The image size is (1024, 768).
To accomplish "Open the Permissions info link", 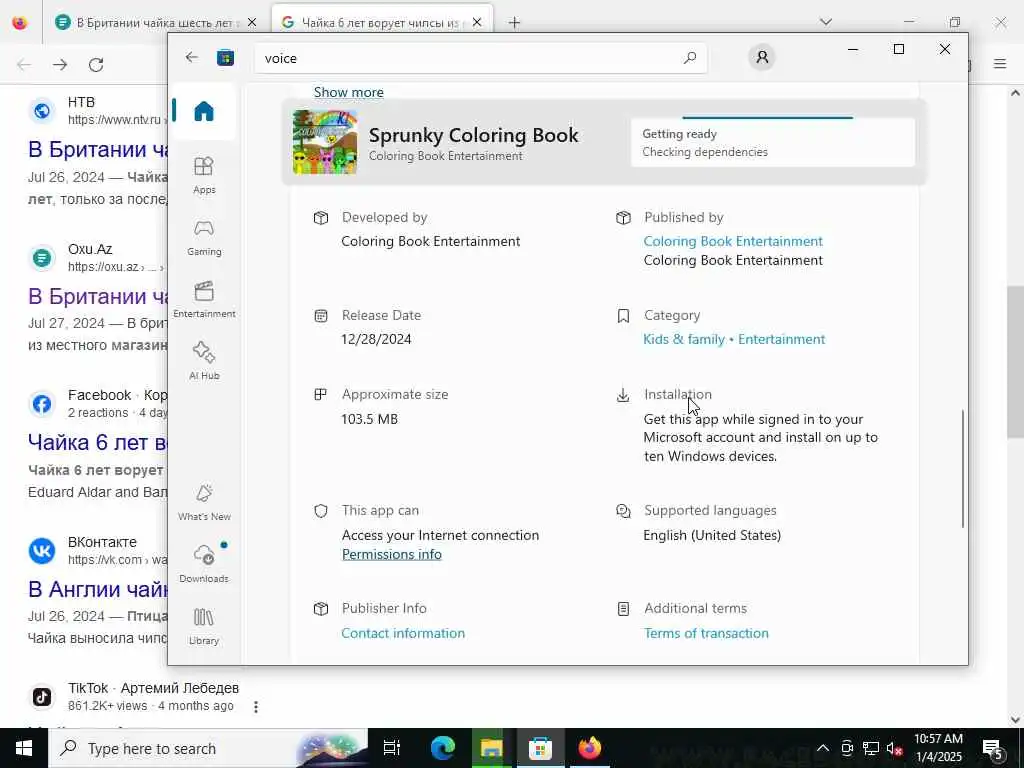I will (392, 554).
